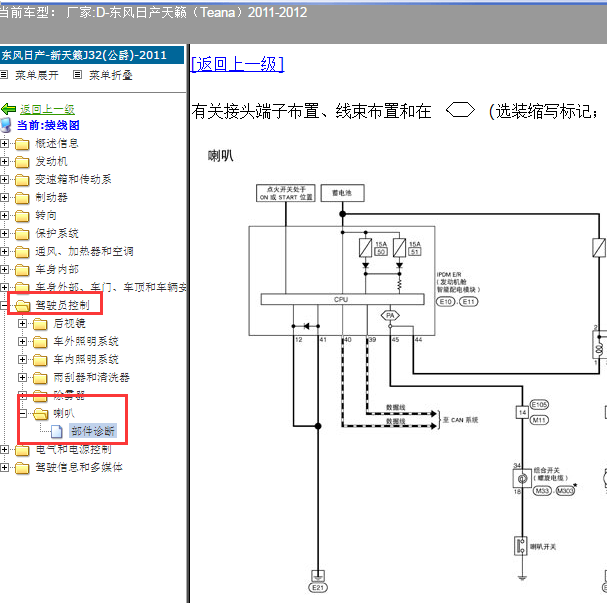Image resolution: width=607 pixels, height=603 pixels.
Task: Click the open folder icon for 喇叭
Action: pyautogui.click(x=40, y=414)
